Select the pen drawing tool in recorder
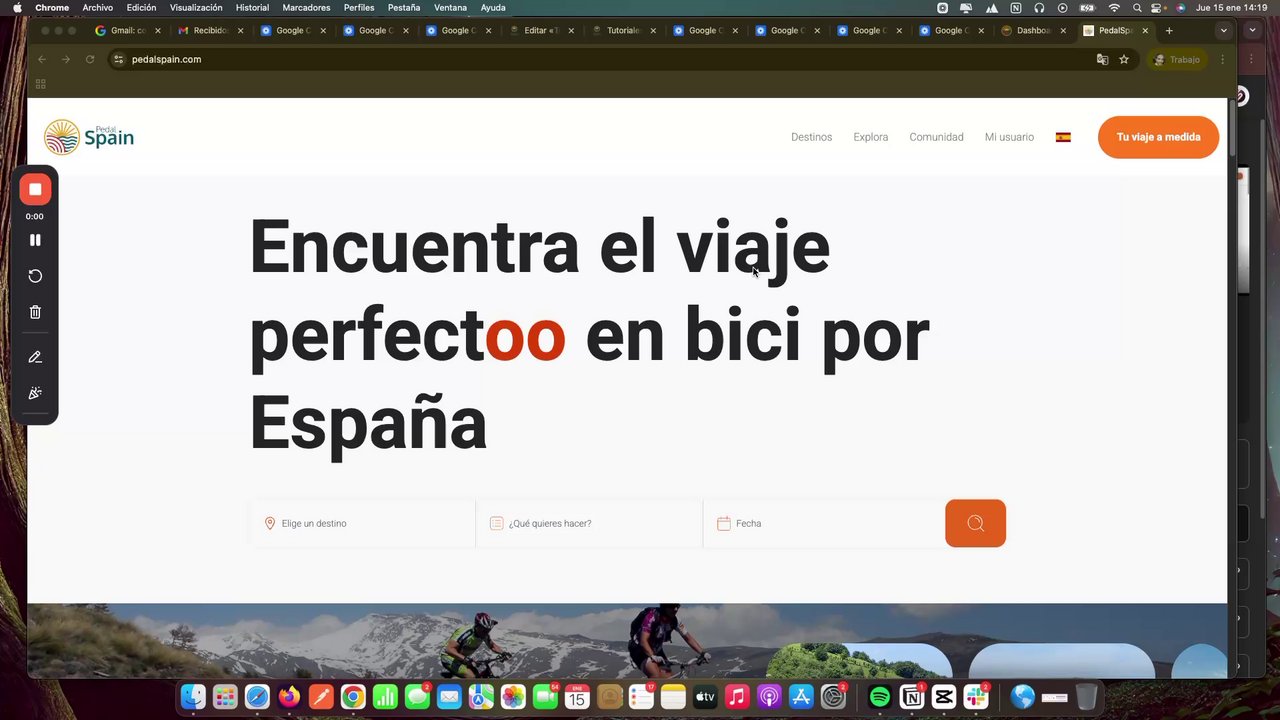 pos(35,357)
